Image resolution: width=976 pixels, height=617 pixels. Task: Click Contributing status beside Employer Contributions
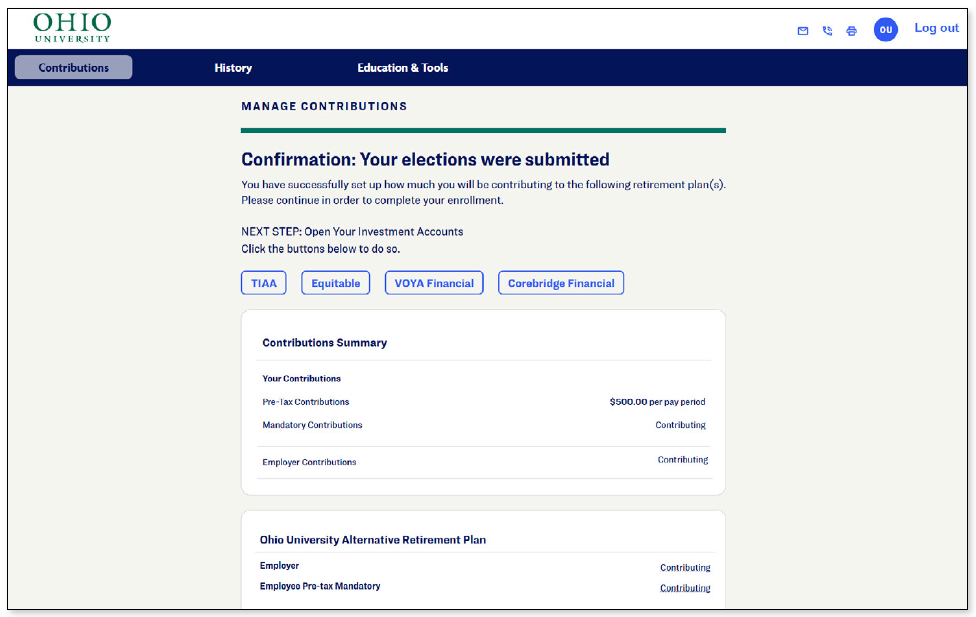coord(683,460)
